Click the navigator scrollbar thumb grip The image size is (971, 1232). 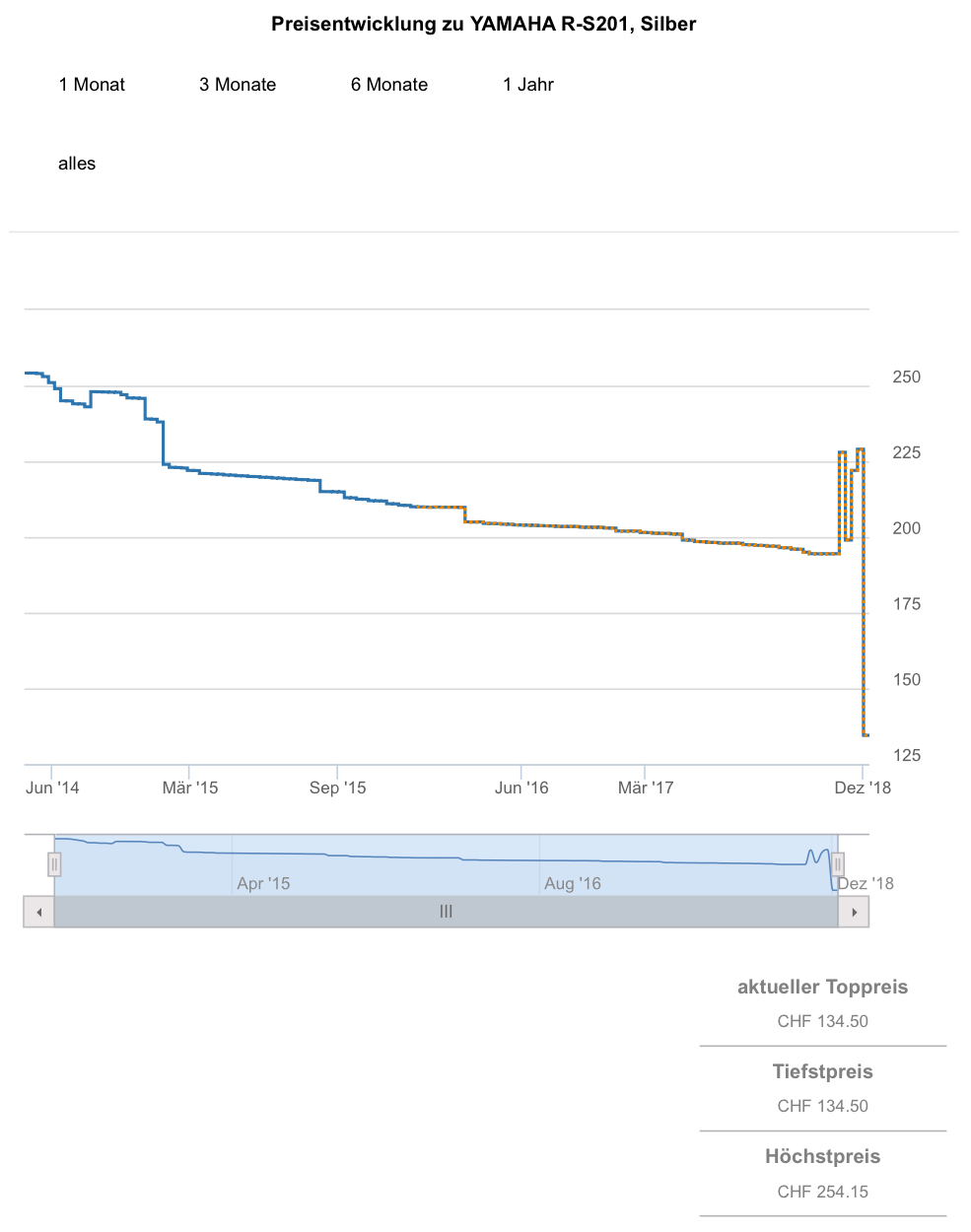coord(446,912)
